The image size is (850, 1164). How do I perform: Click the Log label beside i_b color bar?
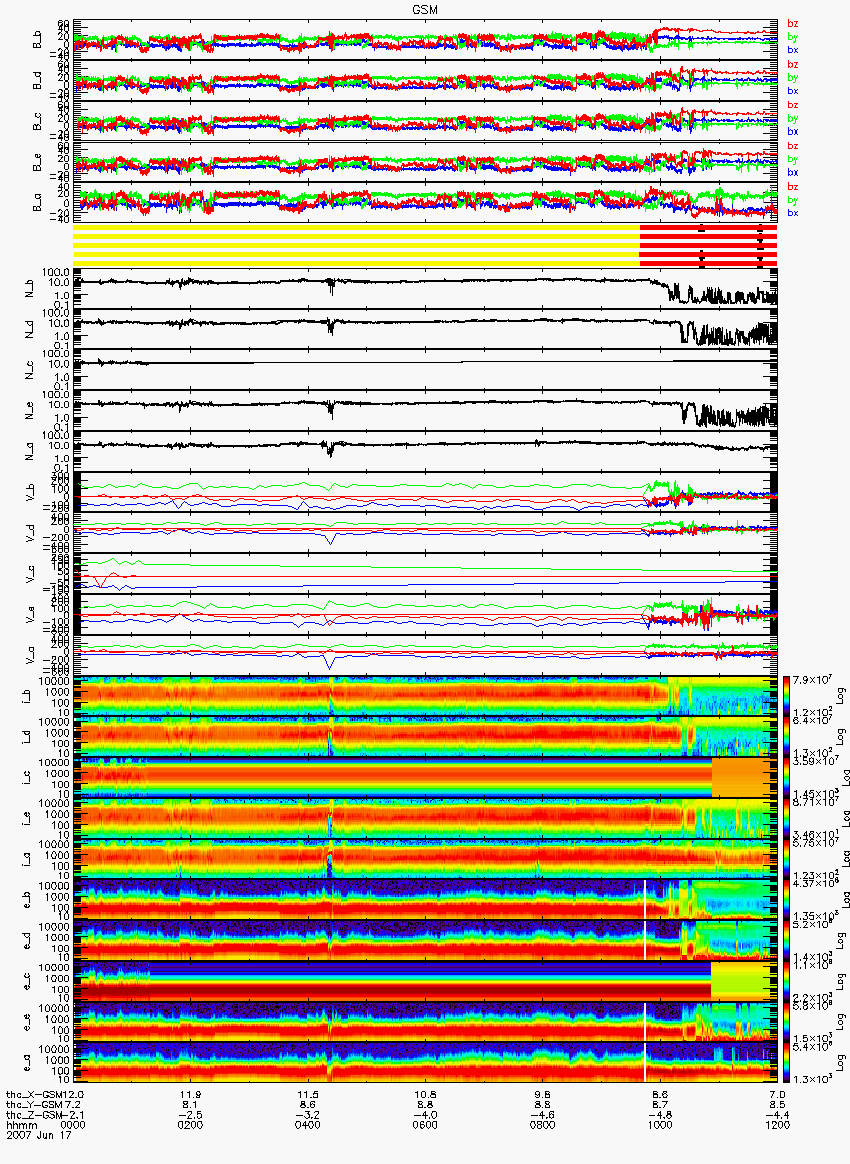click(841, 696)
